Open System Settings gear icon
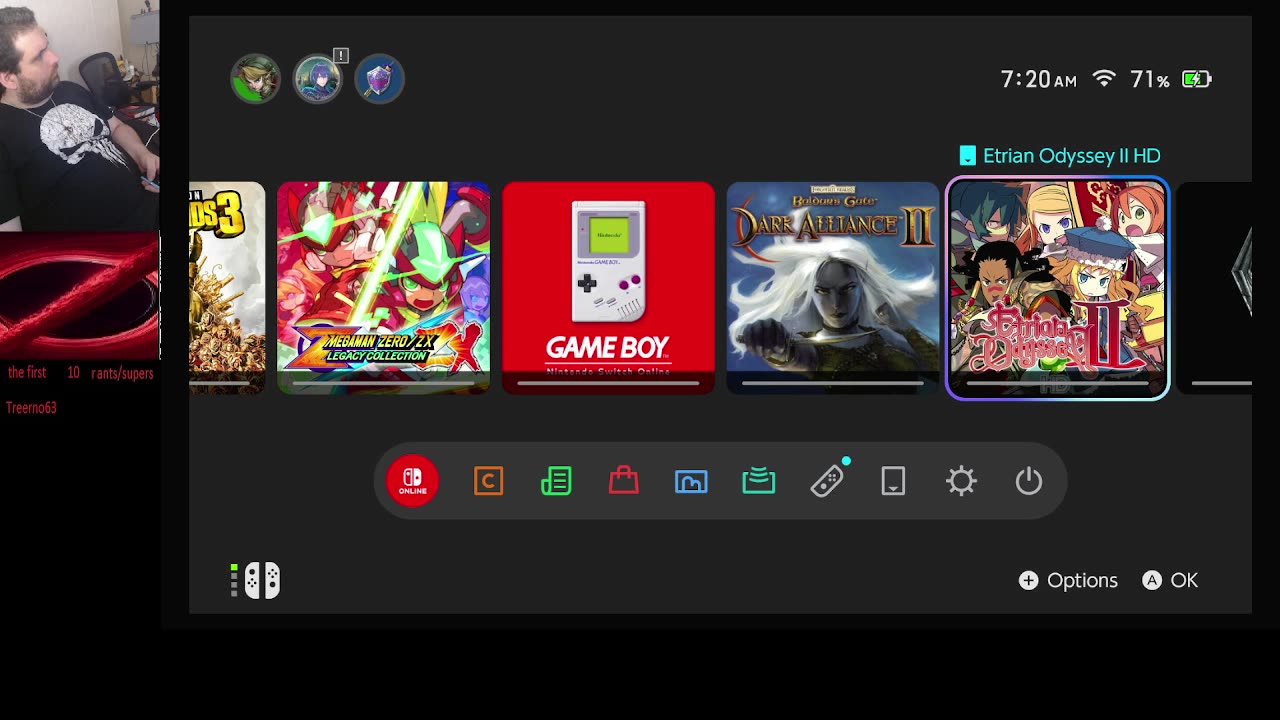 coord(961,481)
